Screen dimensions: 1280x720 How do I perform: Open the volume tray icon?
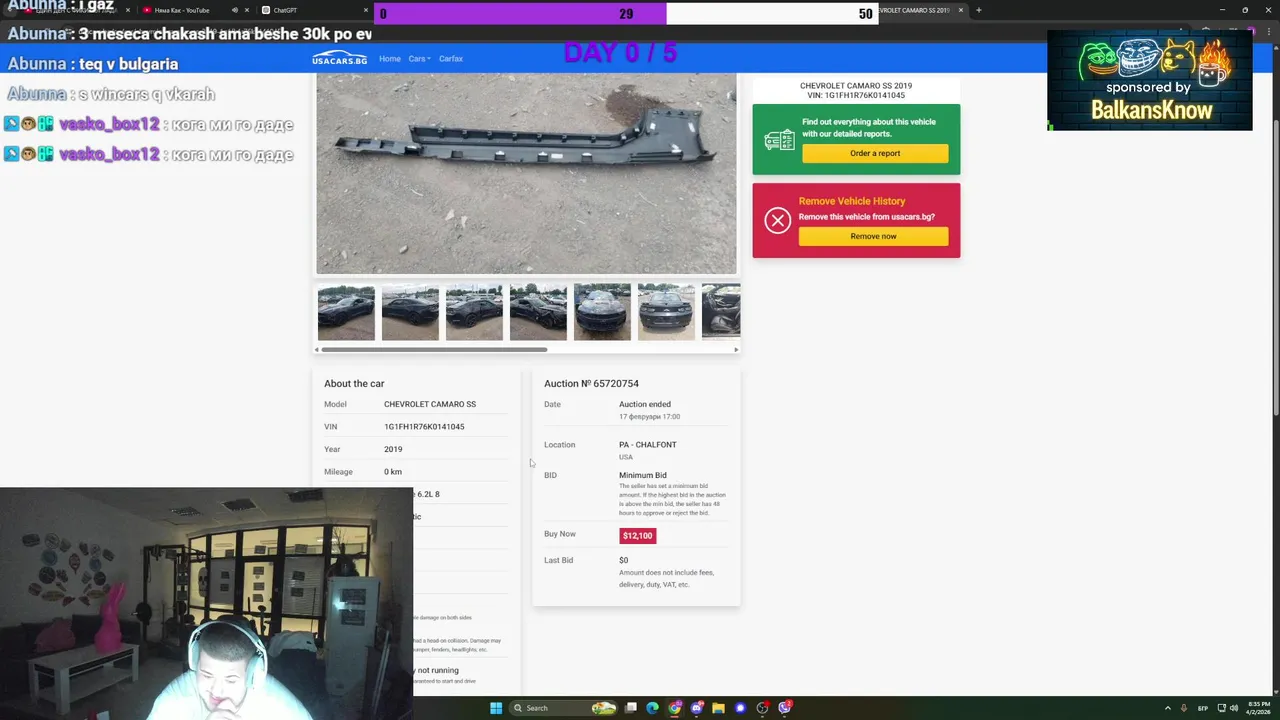[1233, 708]
